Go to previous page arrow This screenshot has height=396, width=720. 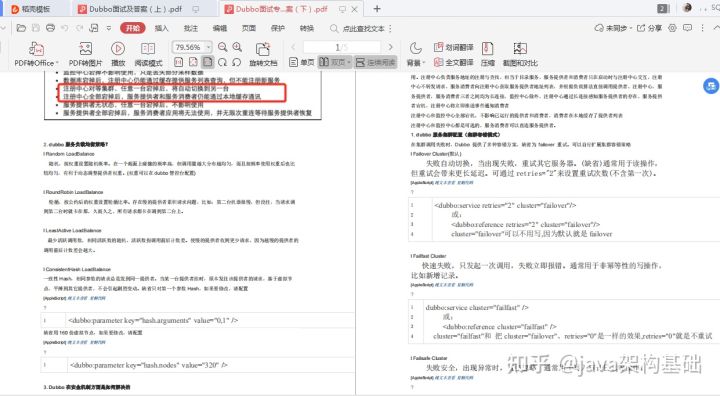click(293, 47)
